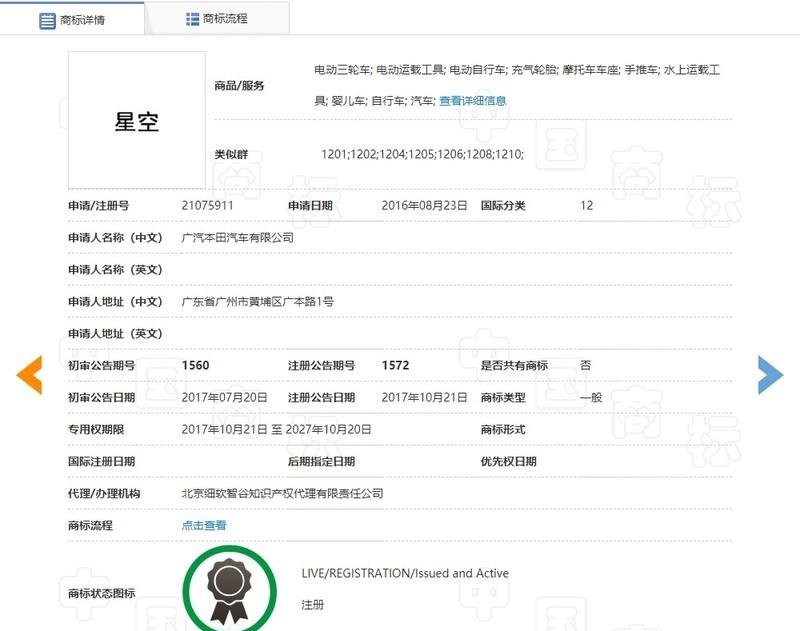Click the 专用权期限 label
The width and height of the screenshot is (800, 631).
(x=96, y=430)
